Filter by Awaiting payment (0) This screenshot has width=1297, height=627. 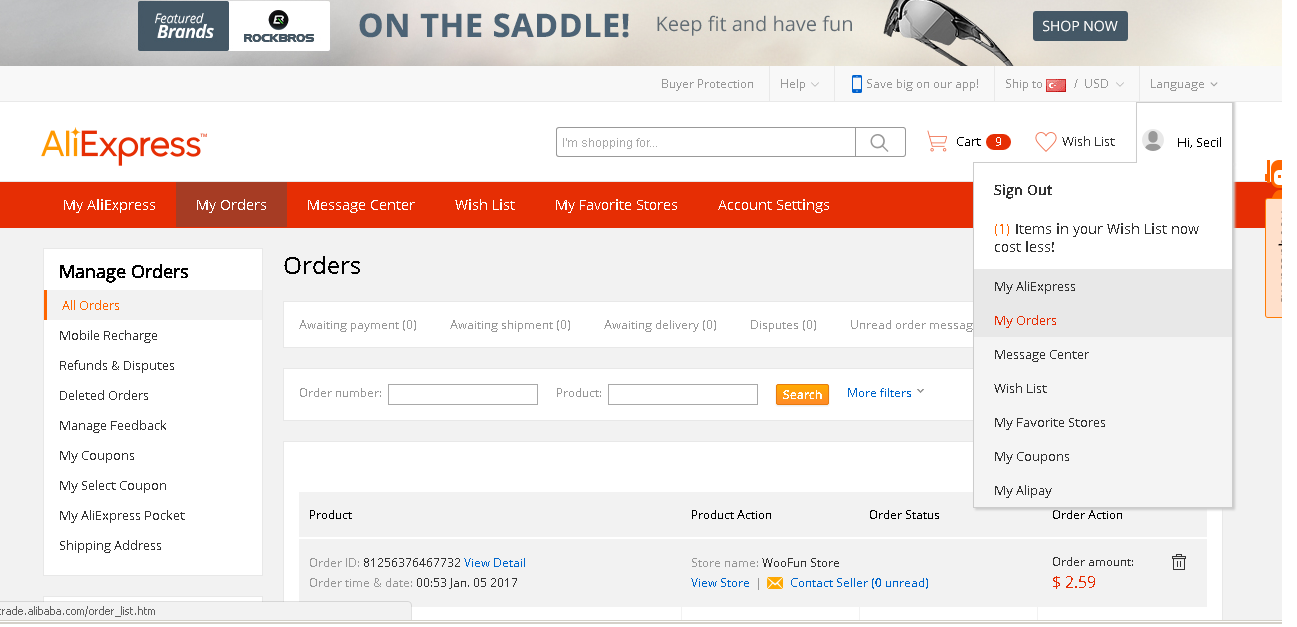click(x=358, y=325)
